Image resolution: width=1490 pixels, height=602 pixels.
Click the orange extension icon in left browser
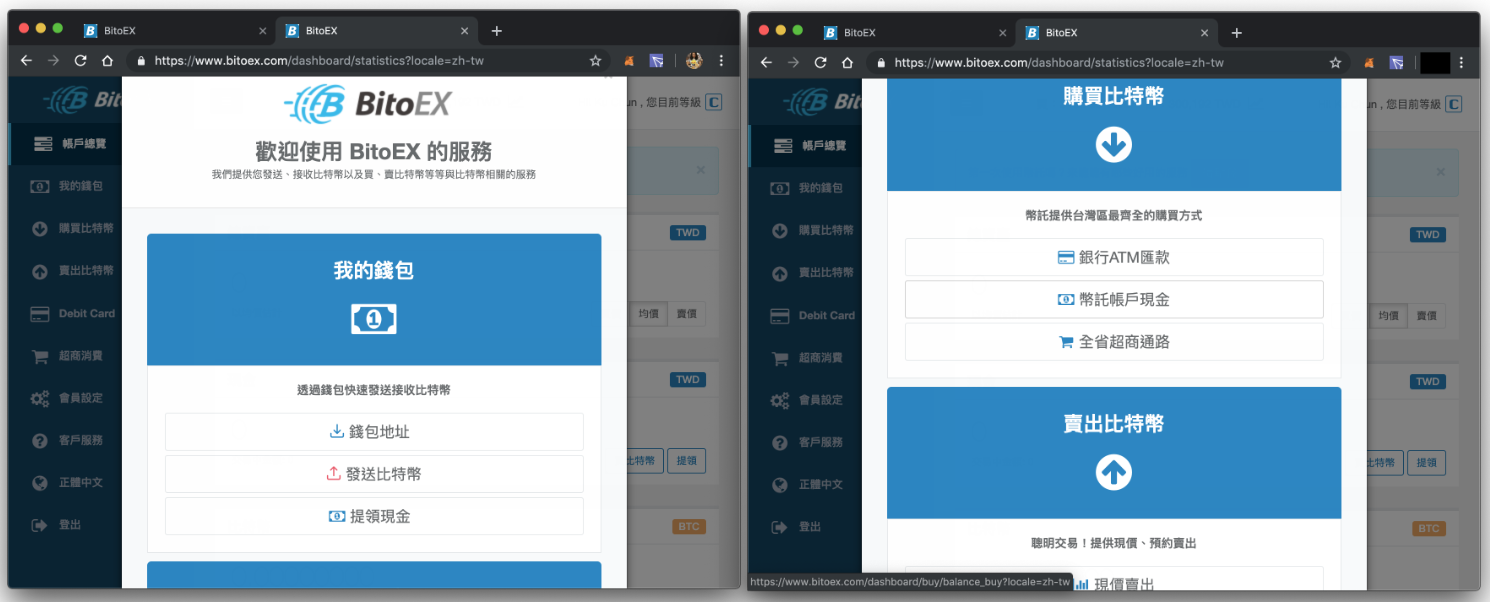629,61
